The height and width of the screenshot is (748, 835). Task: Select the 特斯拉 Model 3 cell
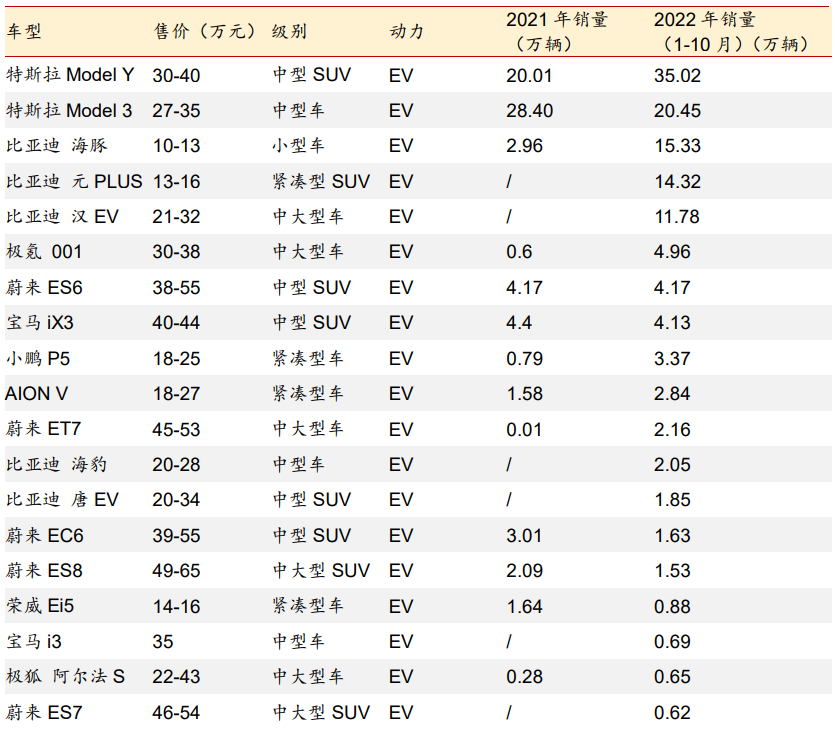point(69,111)
